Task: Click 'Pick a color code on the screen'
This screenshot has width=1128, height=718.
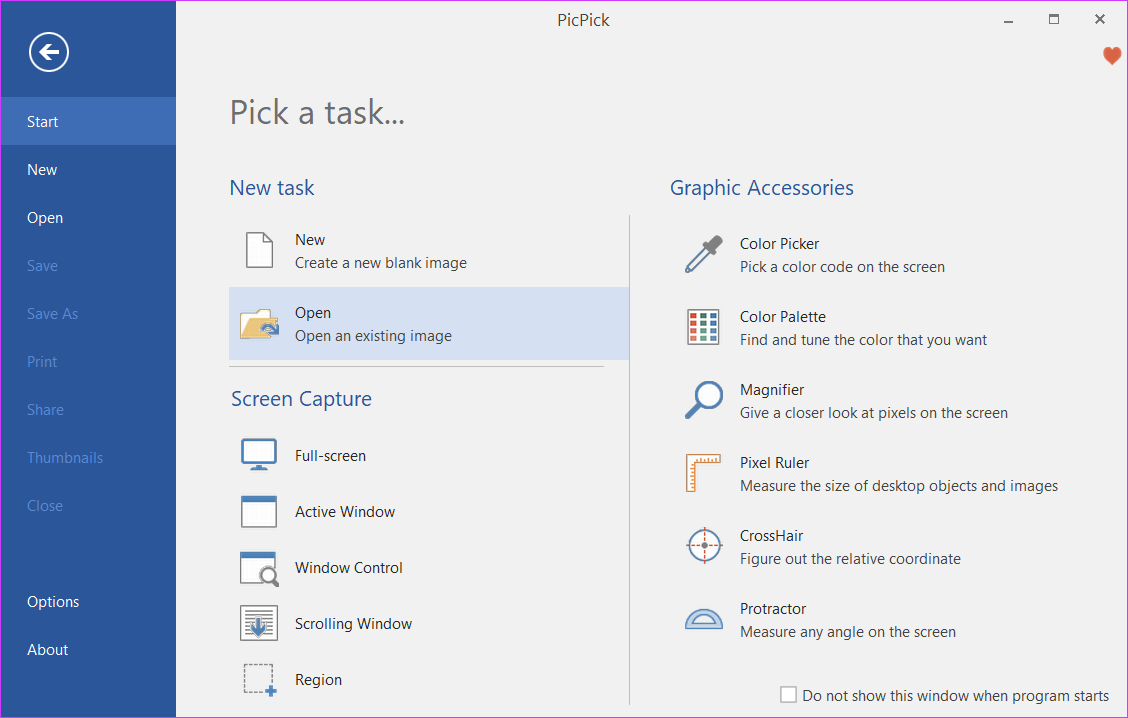Action: 842,267
